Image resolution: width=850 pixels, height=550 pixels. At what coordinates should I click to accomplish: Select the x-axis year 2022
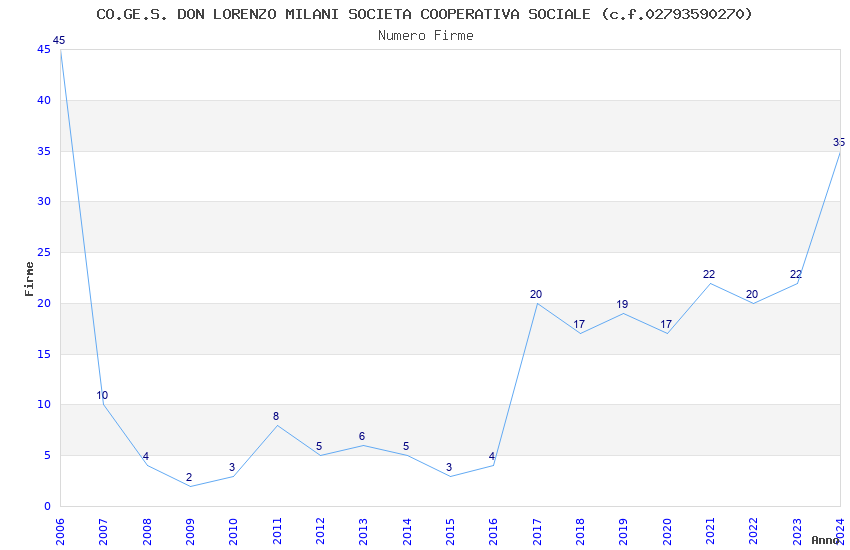tap(754, 532)
